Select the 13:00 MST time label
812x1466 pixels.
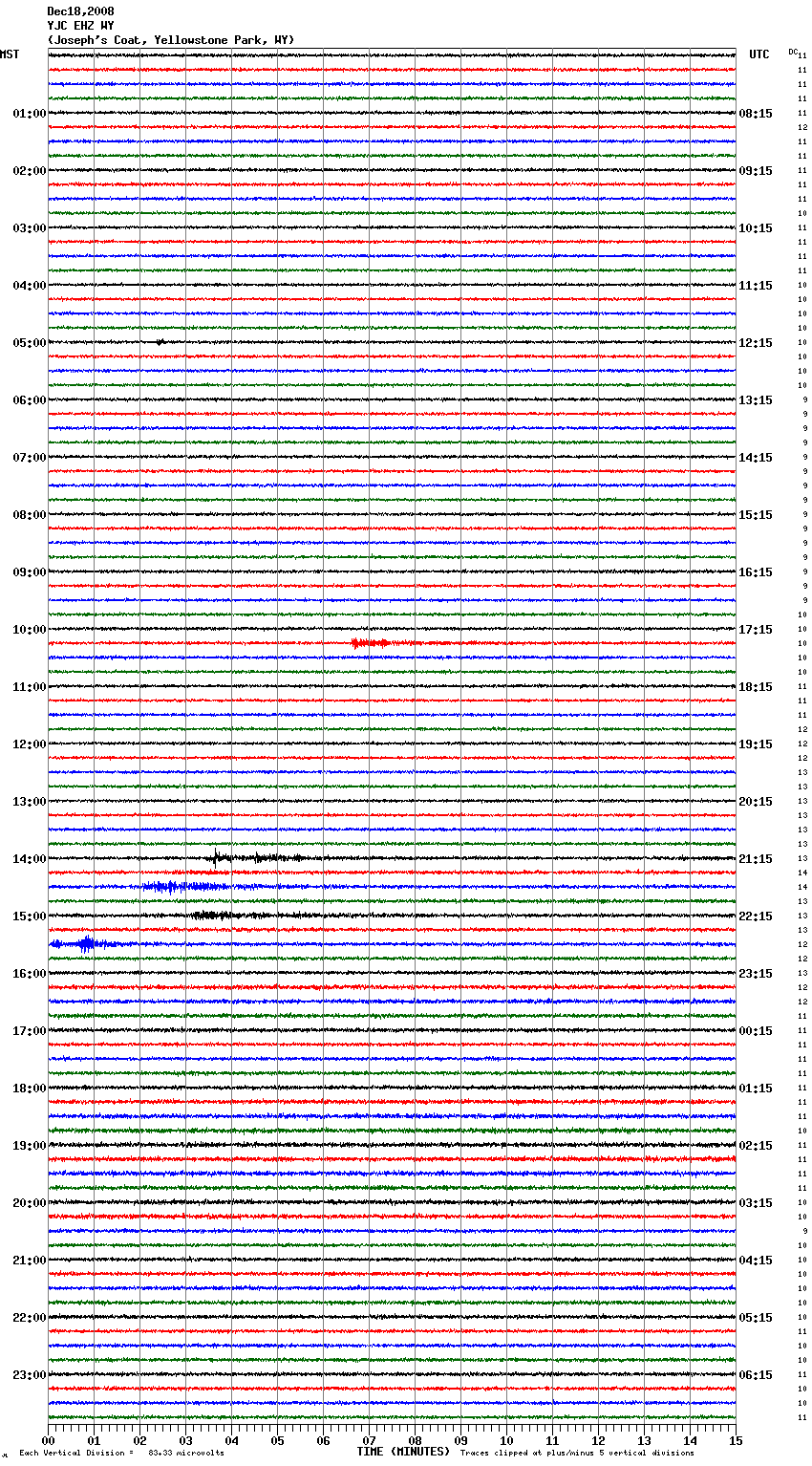(30, 802)
